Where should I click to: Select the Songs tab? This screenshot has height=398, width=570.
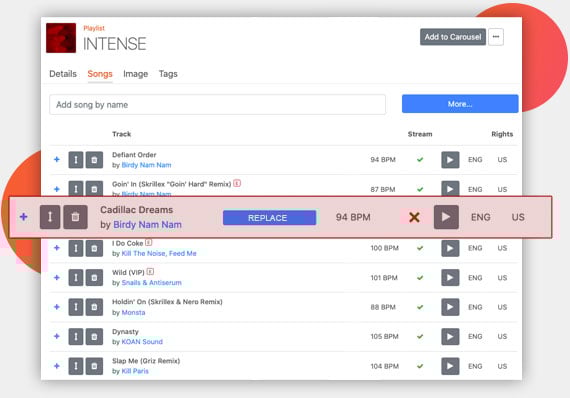point(100,74)
